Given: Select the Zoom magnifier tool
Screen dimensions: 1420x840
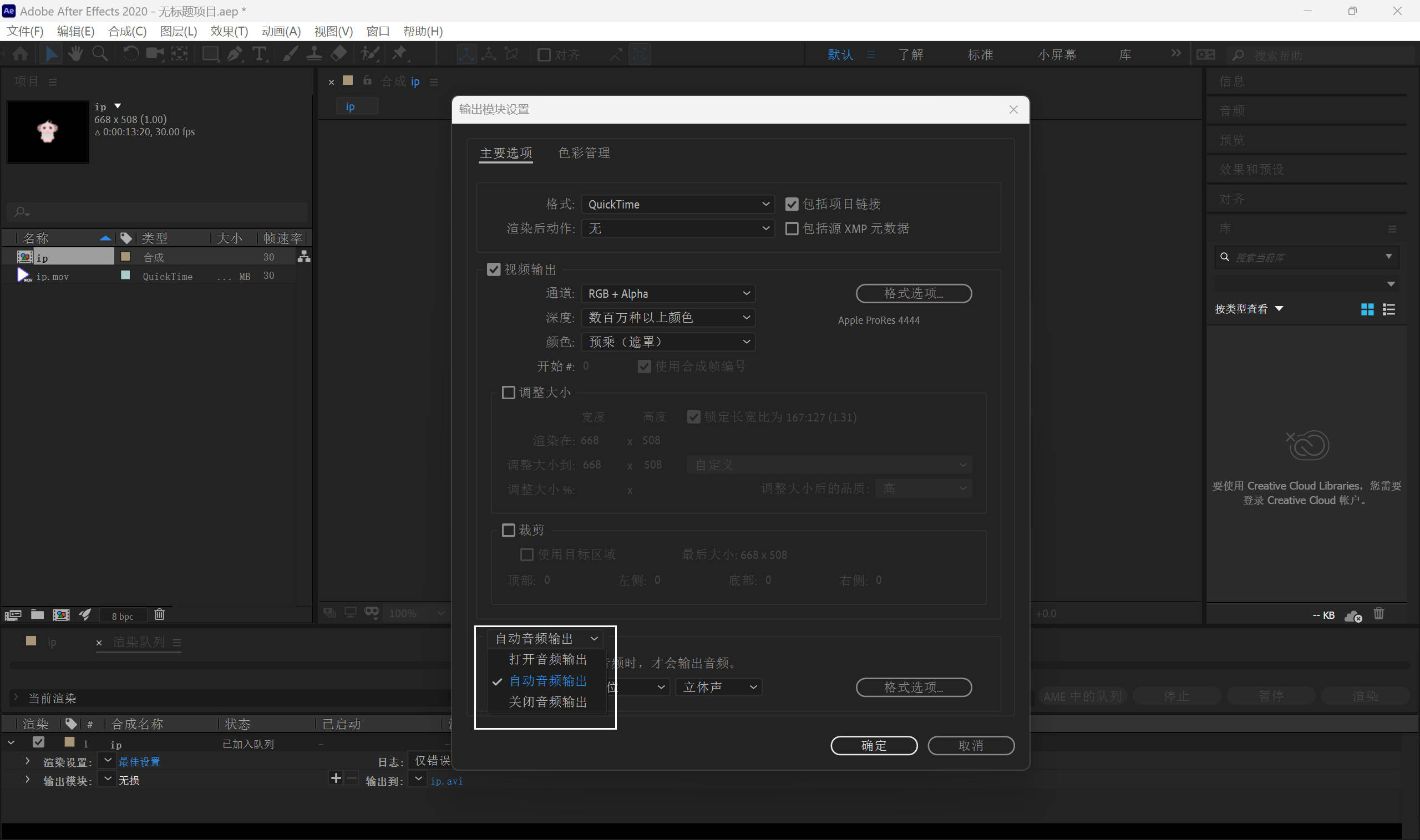Looking at the screenshot, I should 100,54.
